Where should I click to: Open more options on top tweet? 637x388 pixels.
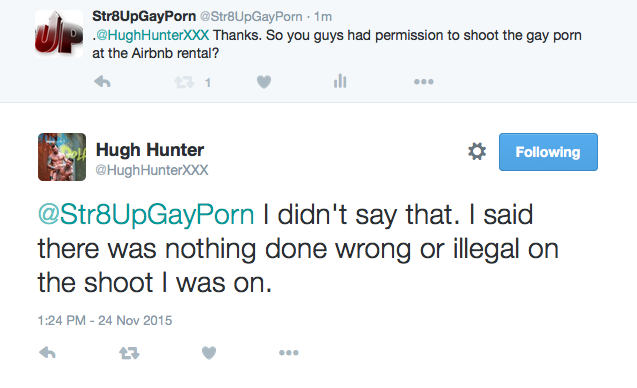coord(424,82)
